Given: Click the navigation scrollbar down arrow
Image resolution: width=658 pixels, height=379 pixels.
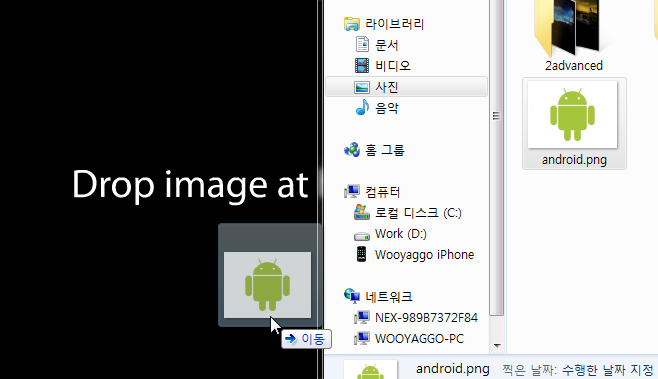Looking at the screenshot, I should tap(497, 346).
